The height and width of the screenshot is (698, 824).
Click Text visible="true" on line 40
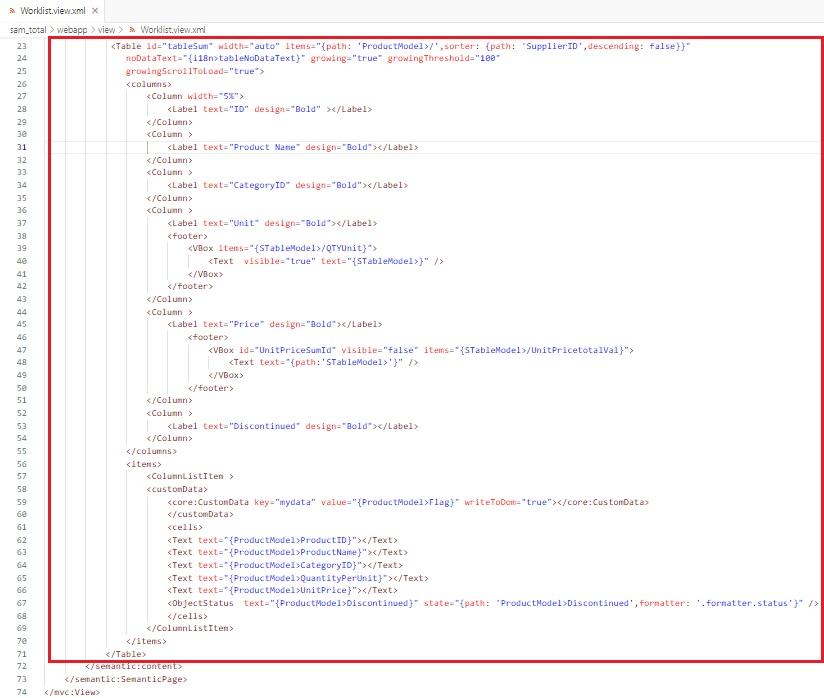326,261
